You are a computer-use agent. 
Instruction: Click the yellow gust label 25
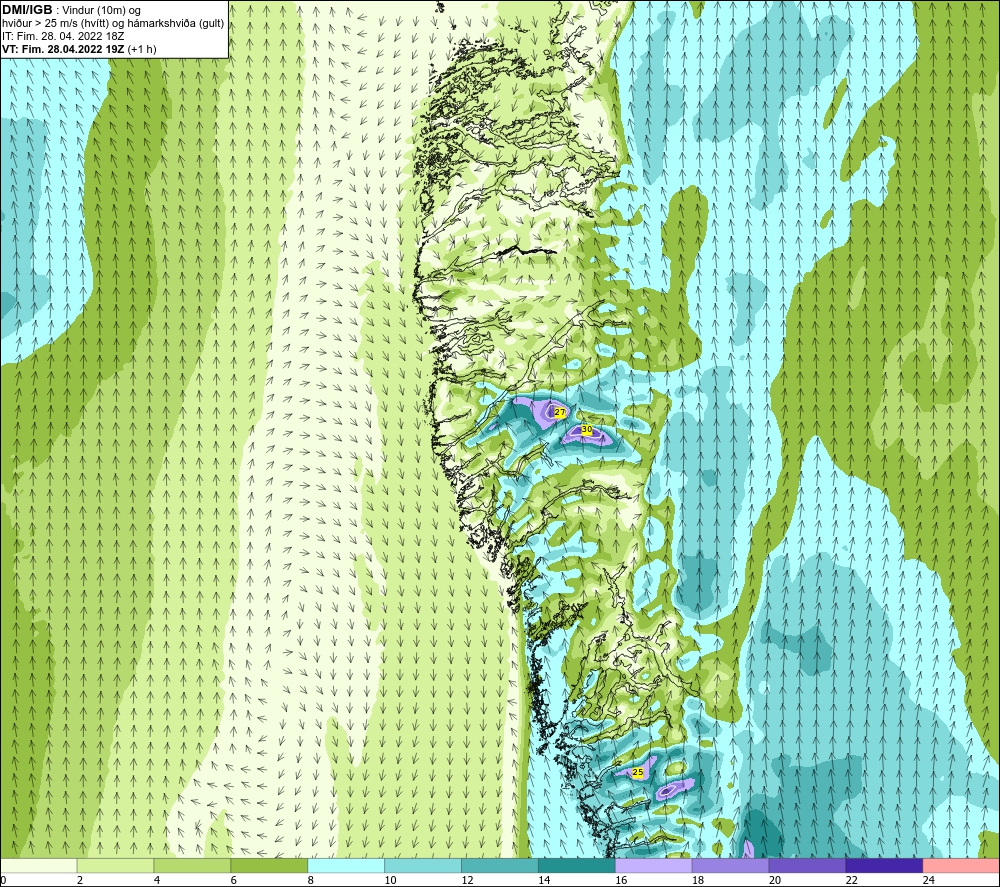click(x=638, y=772)
